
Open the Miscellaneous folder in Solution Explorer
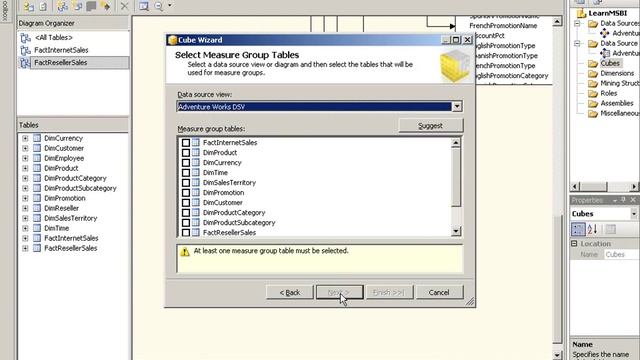coord(593,113)
